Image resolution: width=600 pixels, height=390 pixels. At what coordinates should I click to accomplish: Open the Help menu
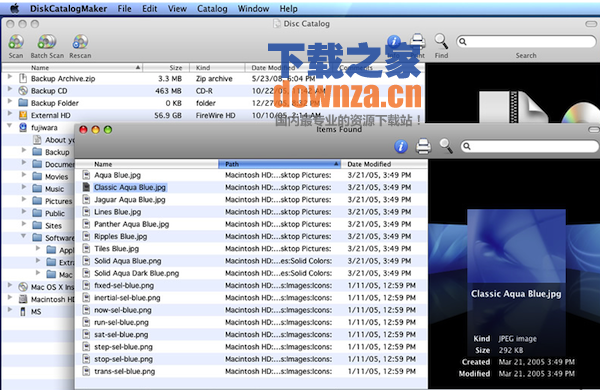288,8
